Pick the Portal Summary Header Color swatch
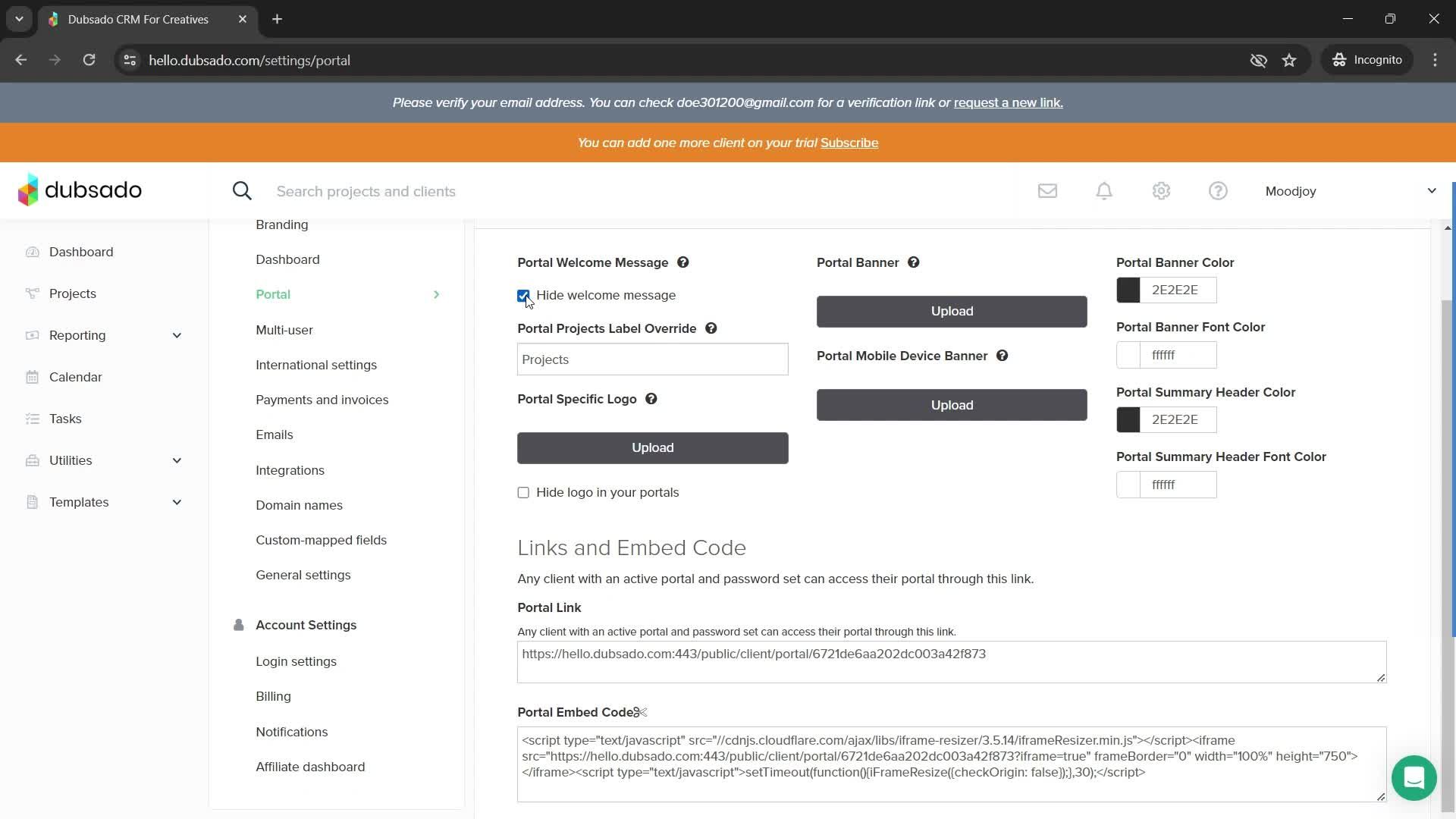Image resolution: width=1456 pixels, height=819 pixels. [1128, 419]
